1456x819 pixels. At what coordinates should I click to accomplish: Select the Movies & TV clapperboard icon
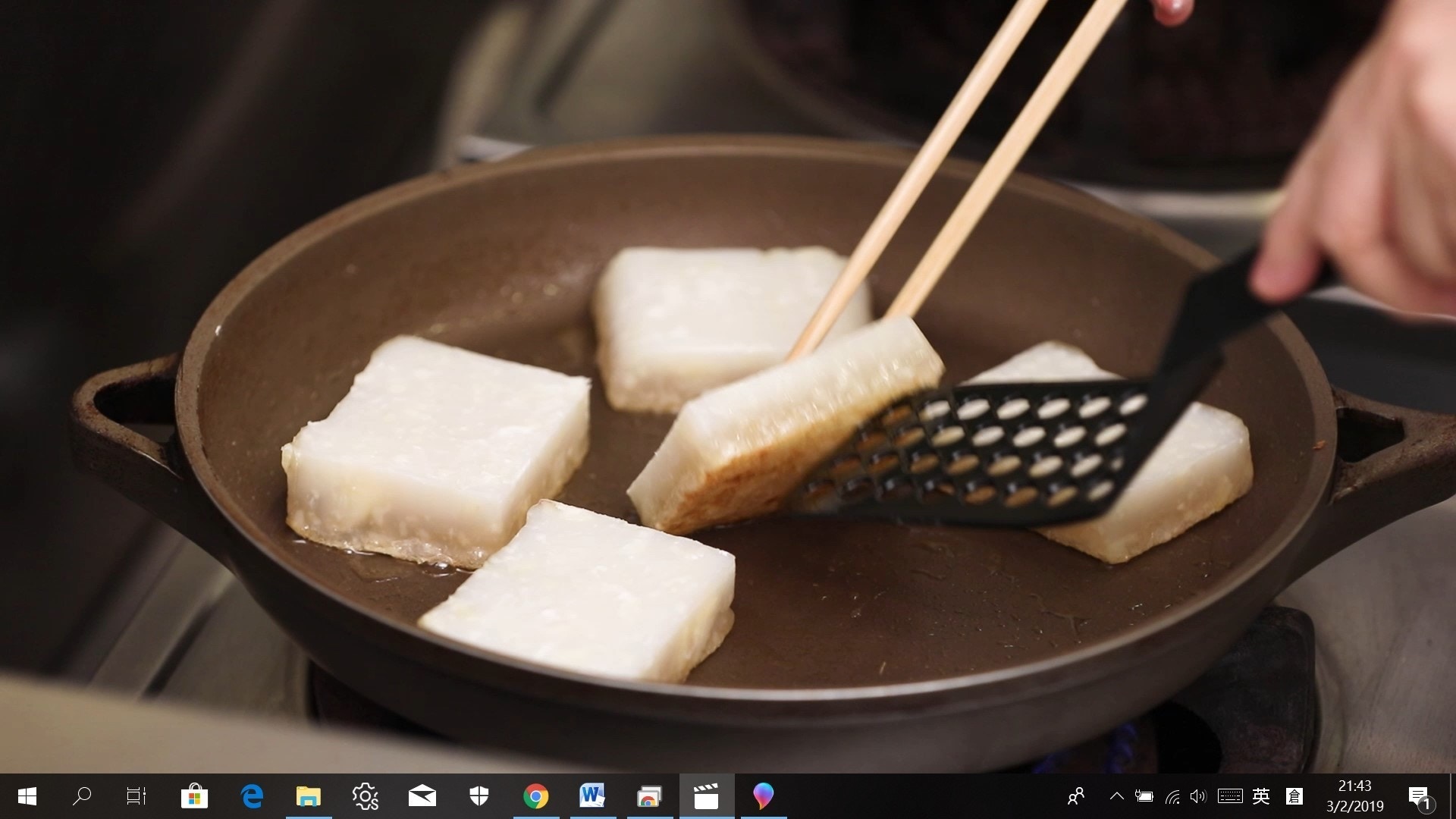[706, 796]
